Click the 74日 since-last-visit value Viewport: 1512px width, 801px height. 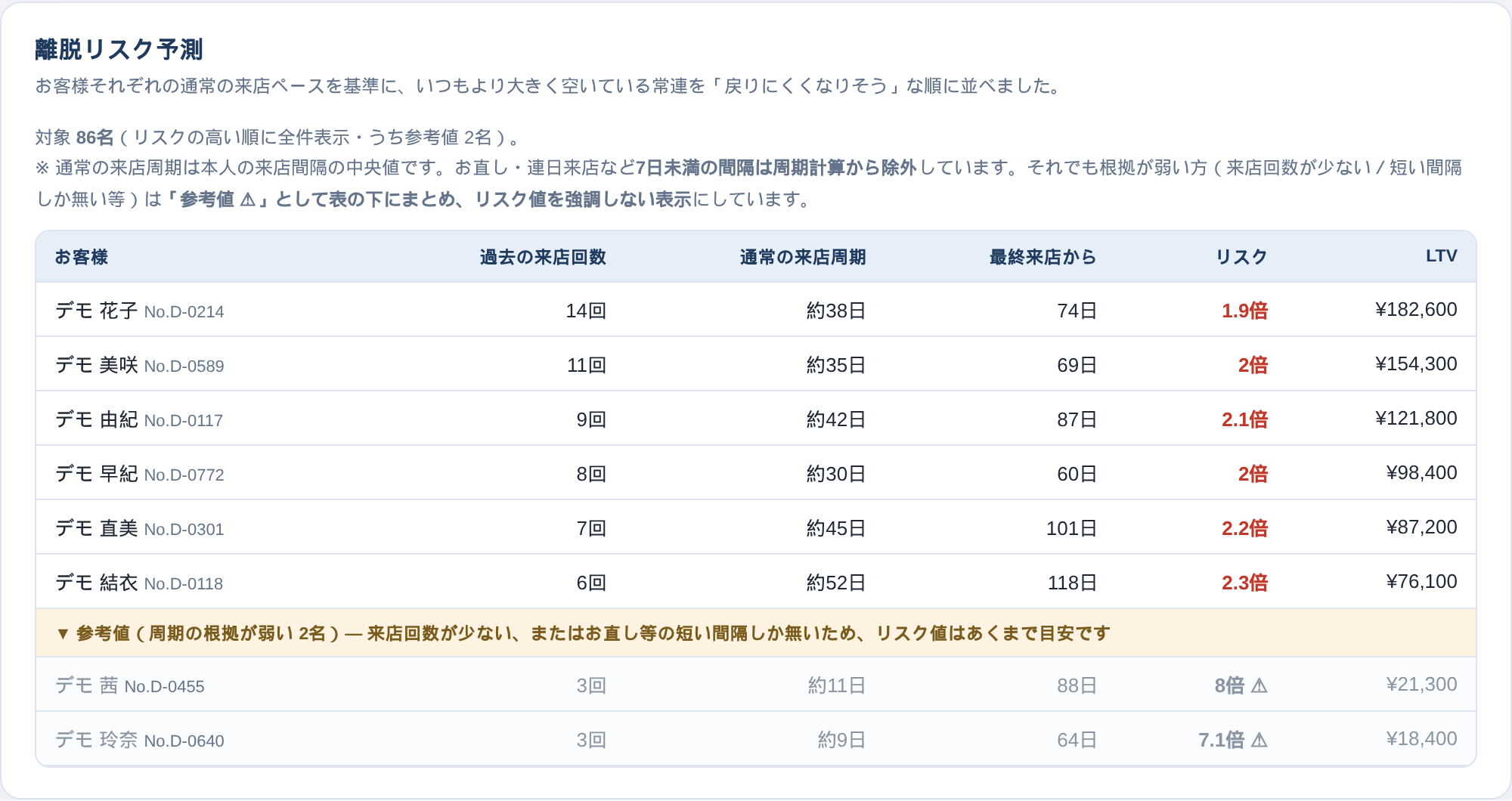point(1077,311)
